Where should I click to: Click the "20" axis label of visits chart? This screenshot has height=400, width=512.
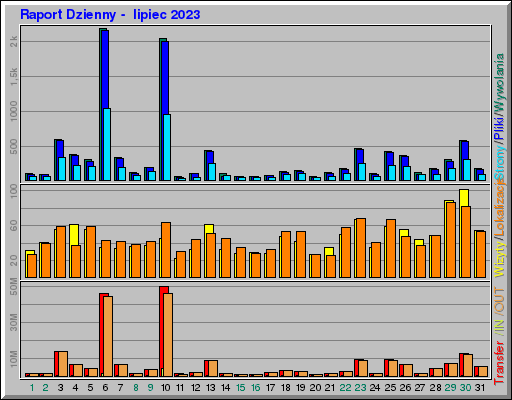click(14, 260)
